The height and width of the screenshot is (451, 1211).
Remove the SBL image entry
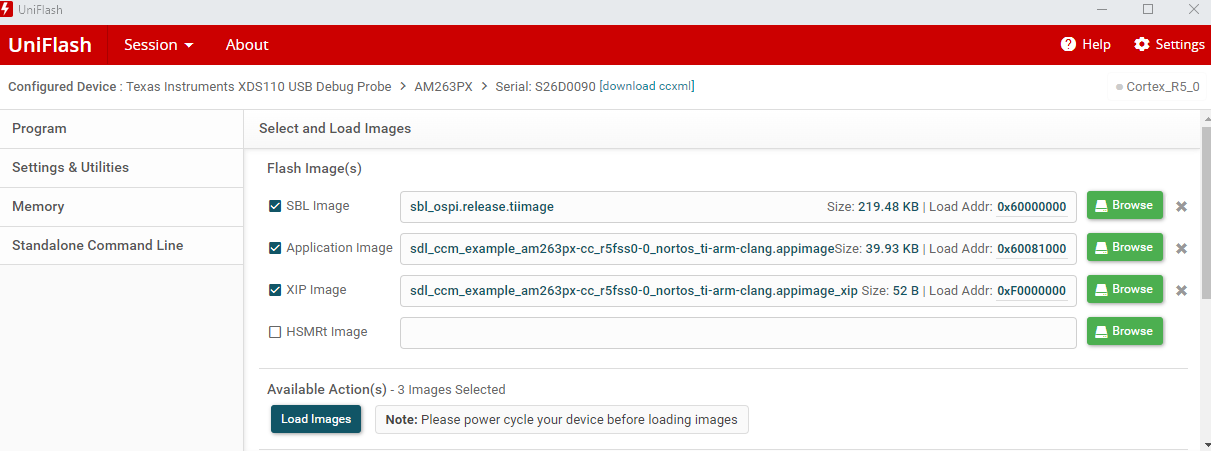1181,207
